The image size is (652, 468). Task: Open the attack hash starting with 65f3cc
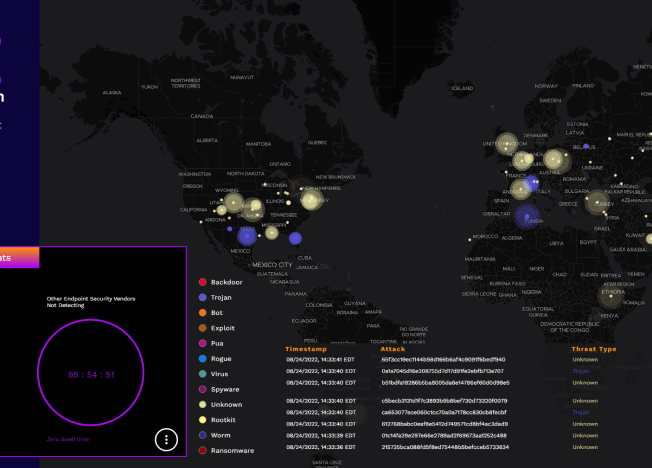(443, 359)
